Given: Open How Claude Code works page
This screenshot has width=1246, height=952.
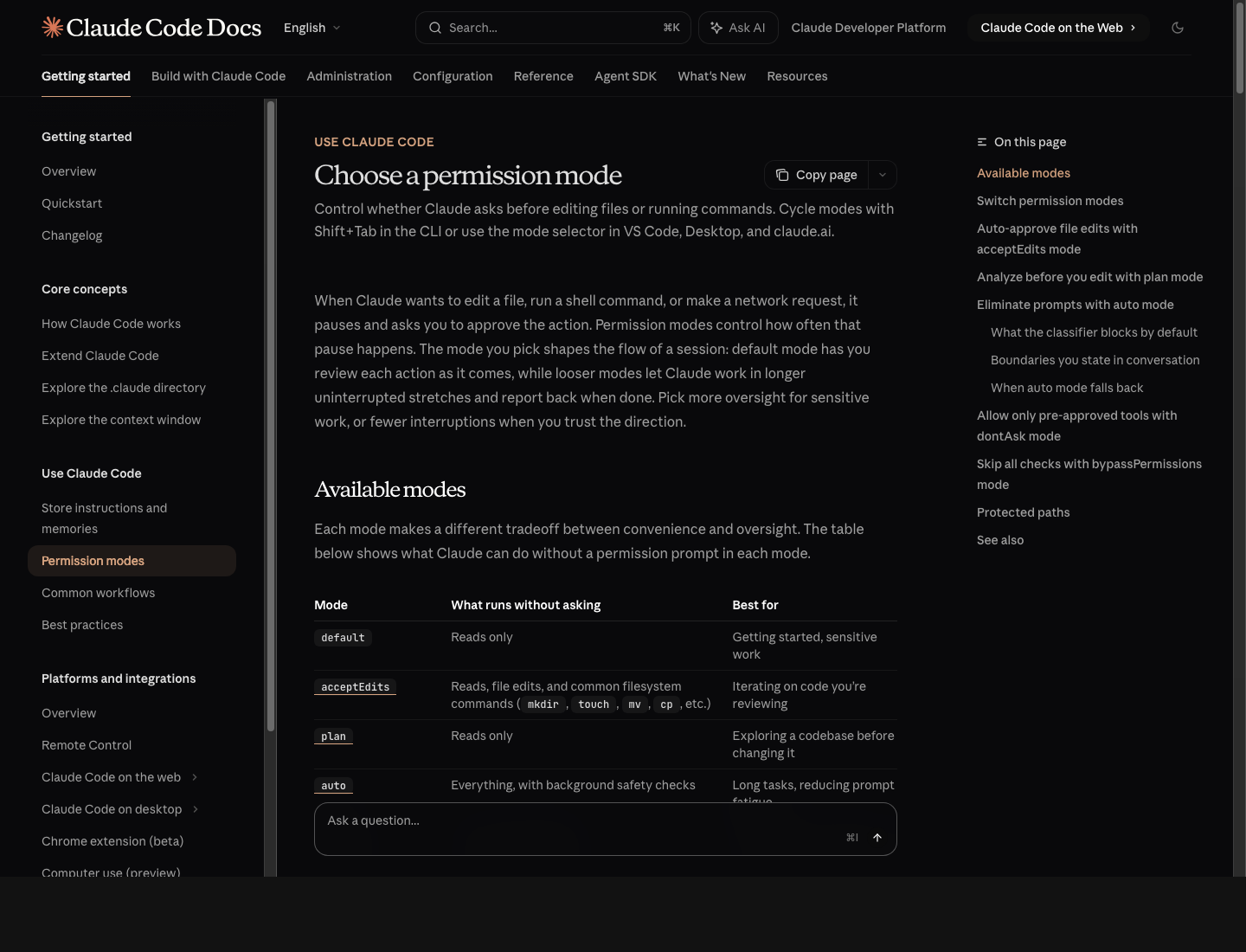Looking at the screenshot, I should (x=111, y=324).
